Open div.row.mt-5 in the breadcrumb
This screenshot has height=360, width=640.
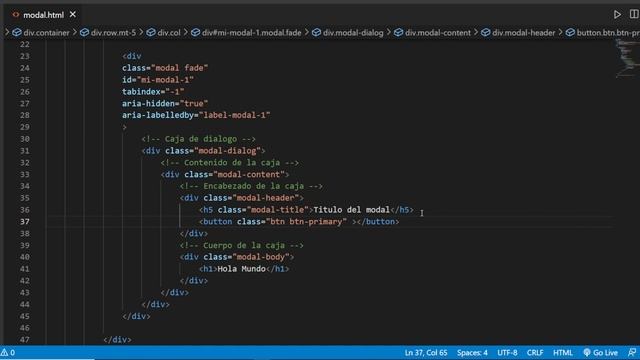pyautogui.click(x=113, y=33)
